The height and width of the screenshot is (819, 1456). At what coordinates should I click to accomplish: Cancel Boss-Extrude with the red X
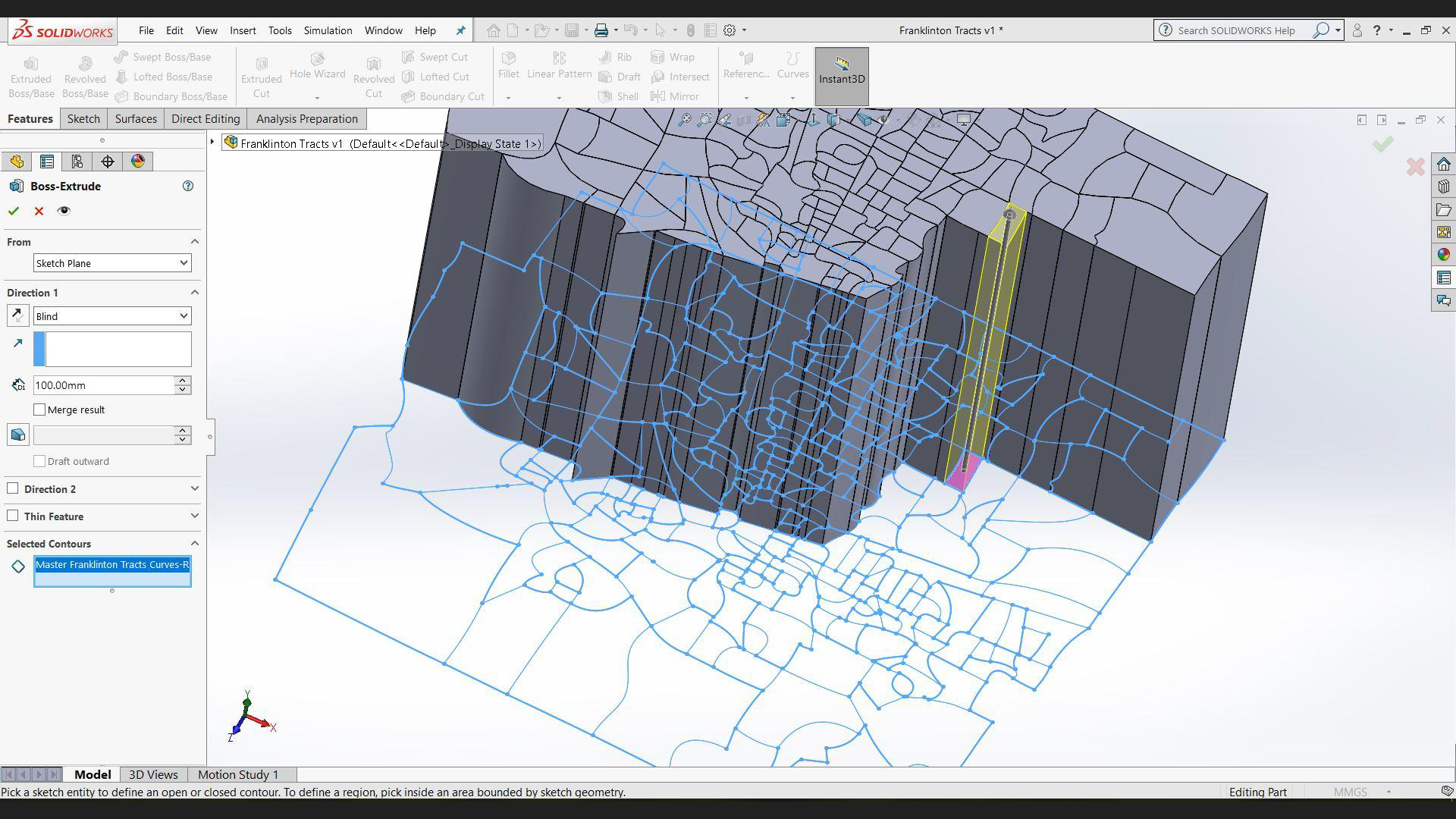(39, 211)
